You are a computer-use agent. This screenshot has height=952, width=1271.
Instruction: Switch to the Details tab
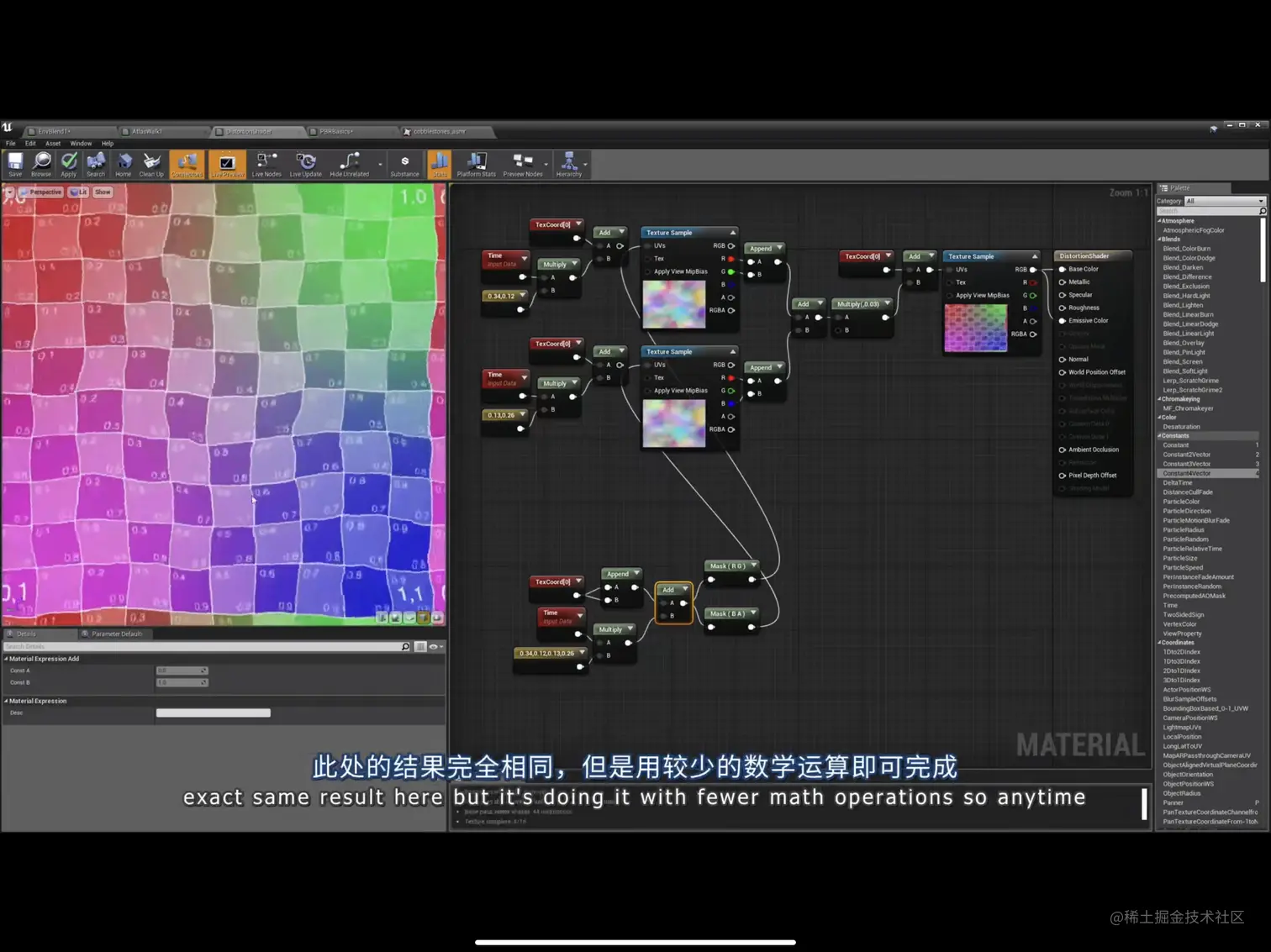coord(39,634)
